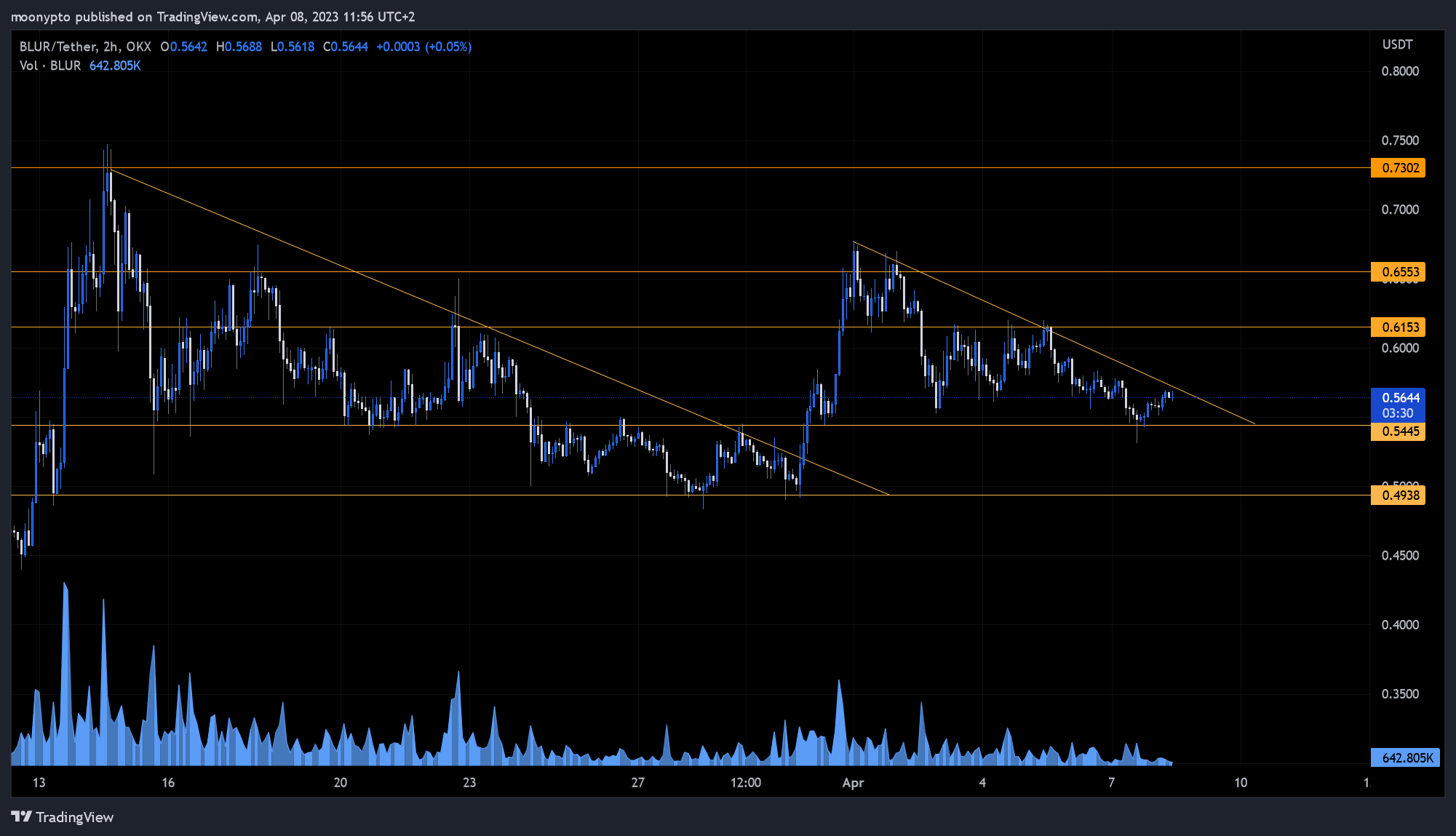
Task: Click the 642.805K volume axis label
Action: click(1406, 757)
